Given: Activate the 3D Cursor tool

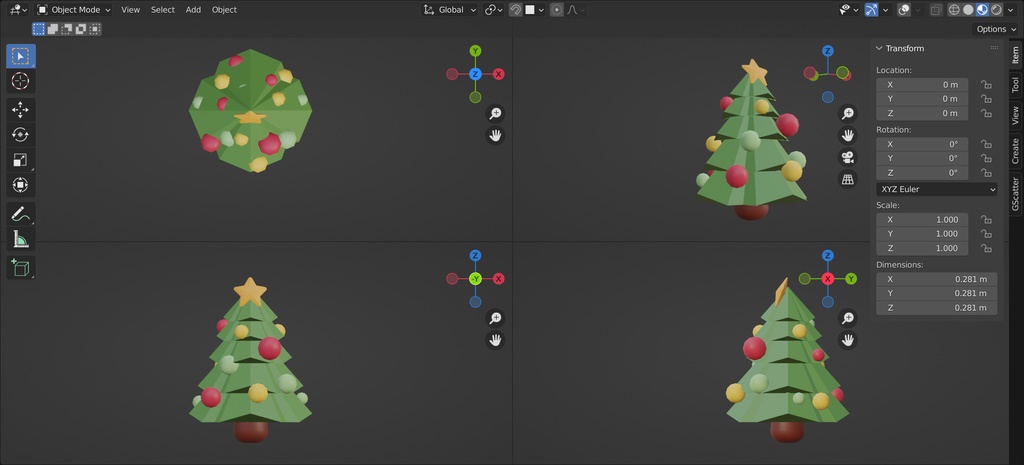Looking at the screenshot, I should pyautogui.click(x=21, y=81).
